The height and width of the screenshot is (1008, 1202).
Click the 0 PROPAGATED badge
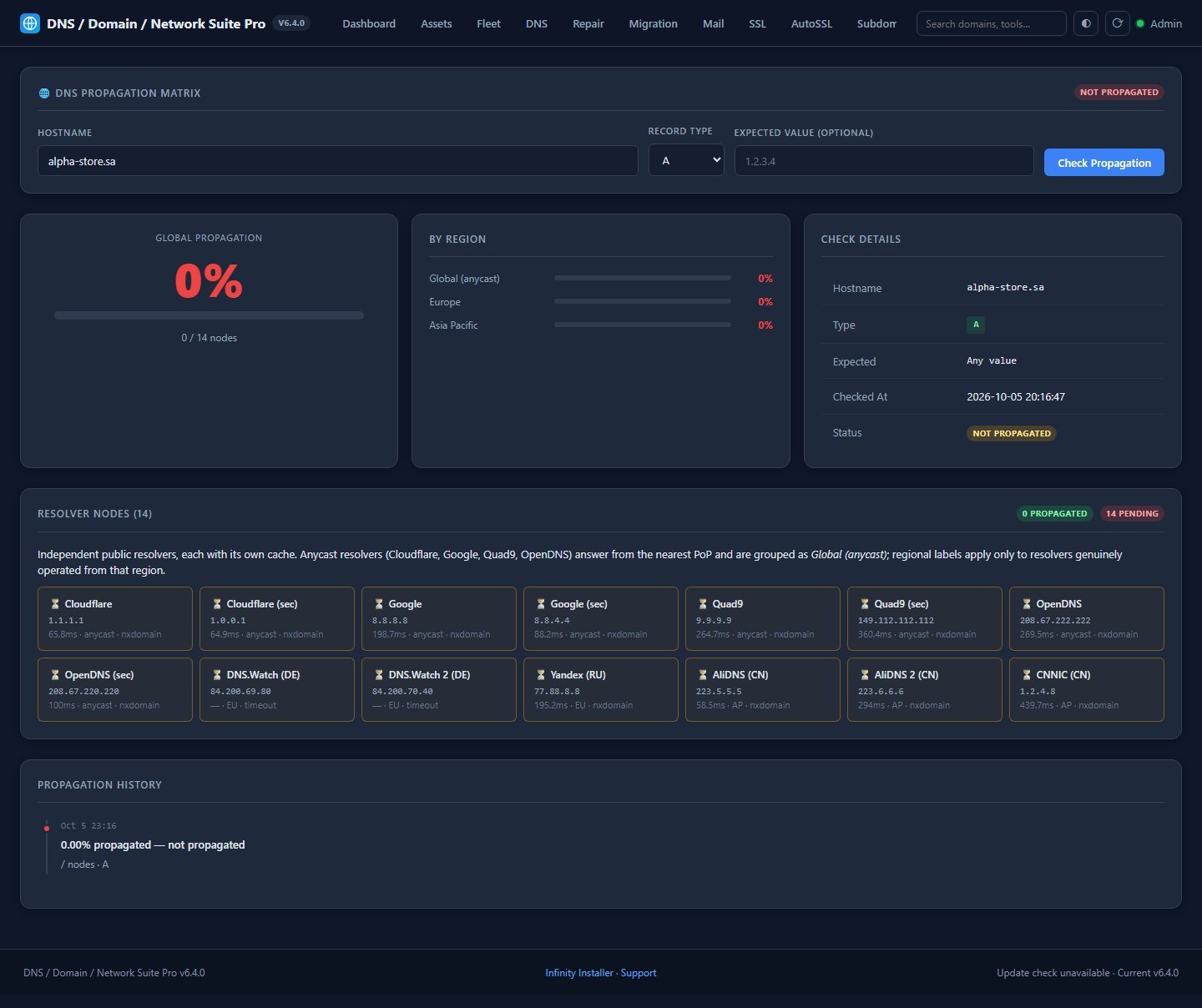1055,513
